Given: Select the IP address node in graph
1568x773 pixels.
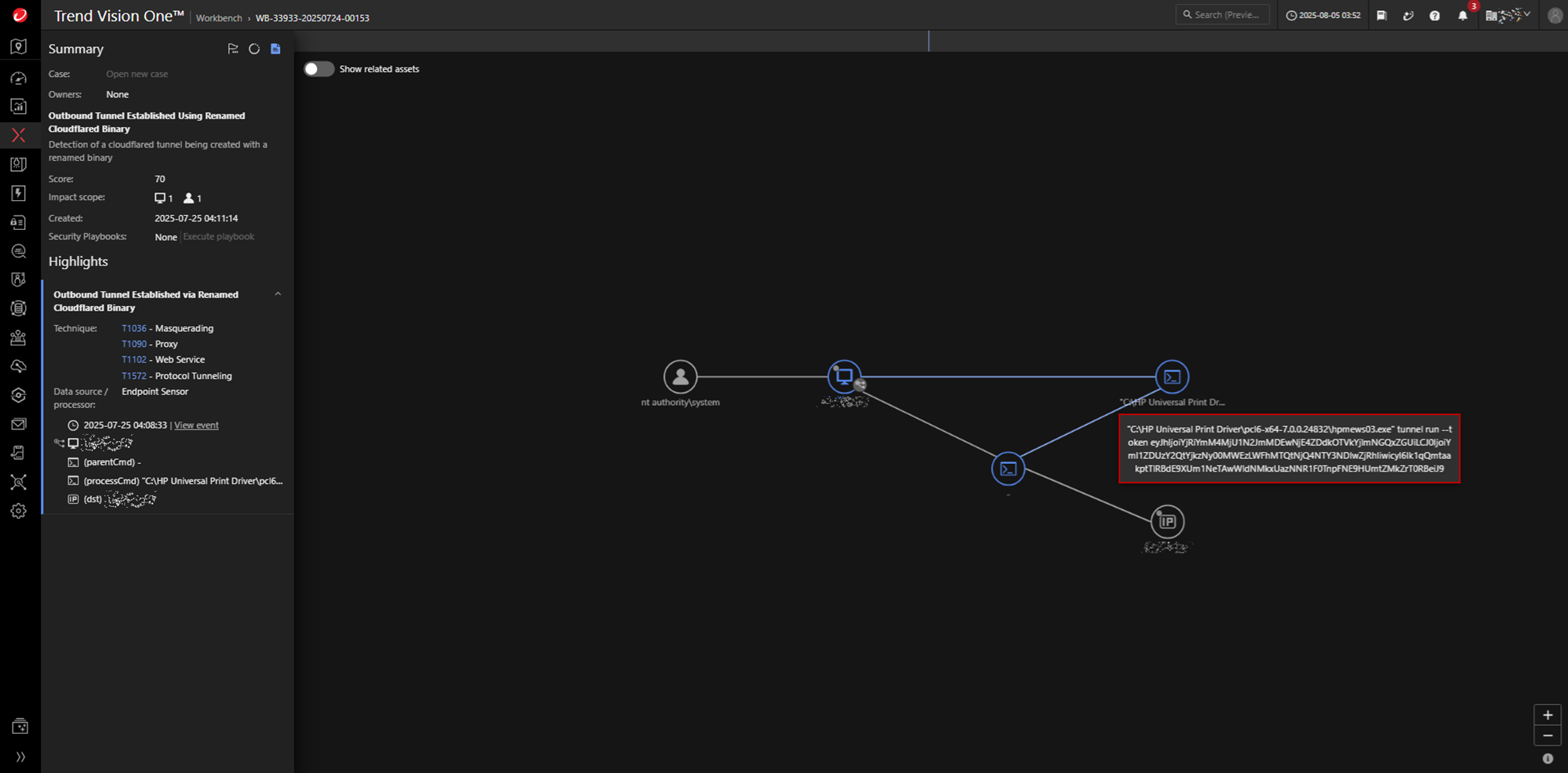Looking at the screenshot, I should [1167, 522].
